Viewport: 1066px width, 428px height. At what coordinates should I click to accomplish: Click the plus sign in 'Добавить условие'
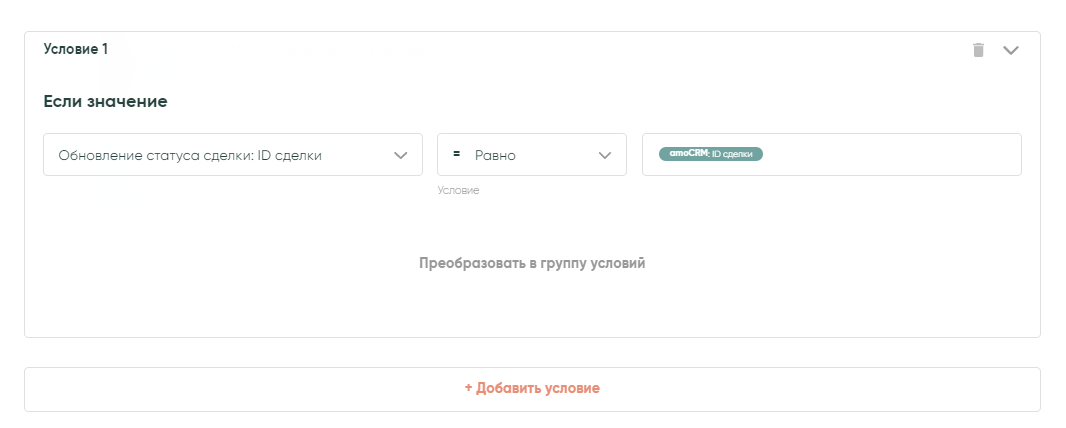(468, 388)
